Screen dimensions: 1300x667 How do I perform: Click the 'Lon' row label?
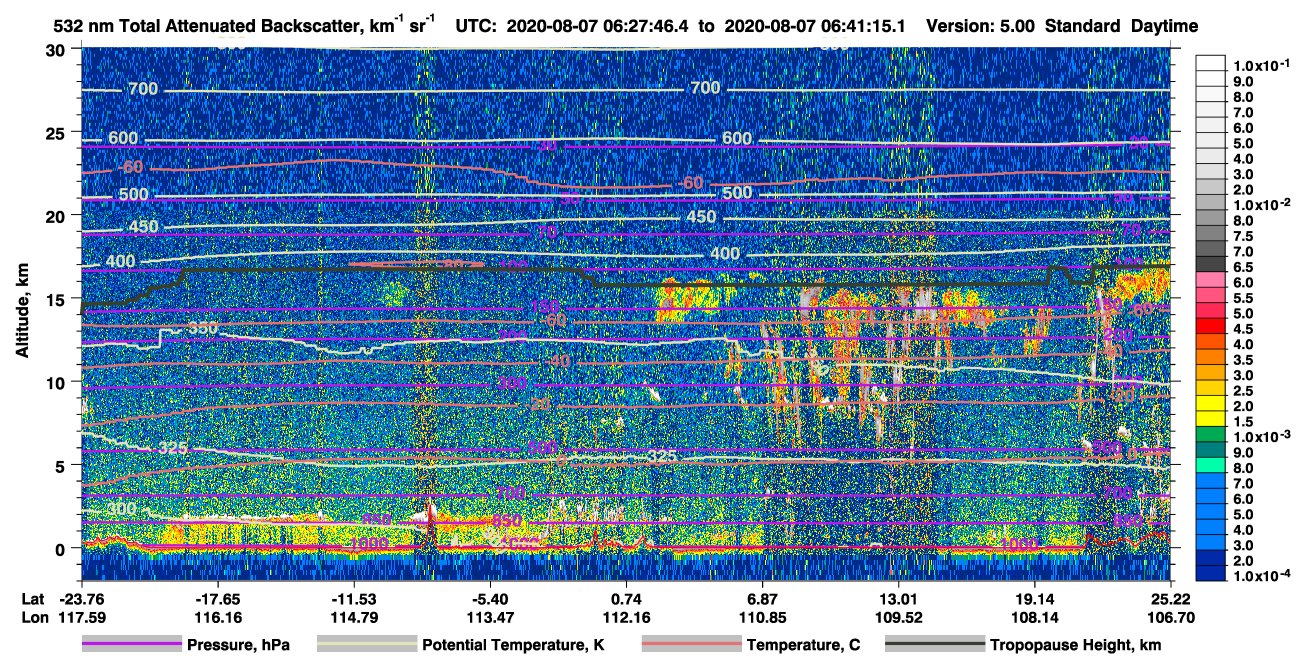point(33,617)
